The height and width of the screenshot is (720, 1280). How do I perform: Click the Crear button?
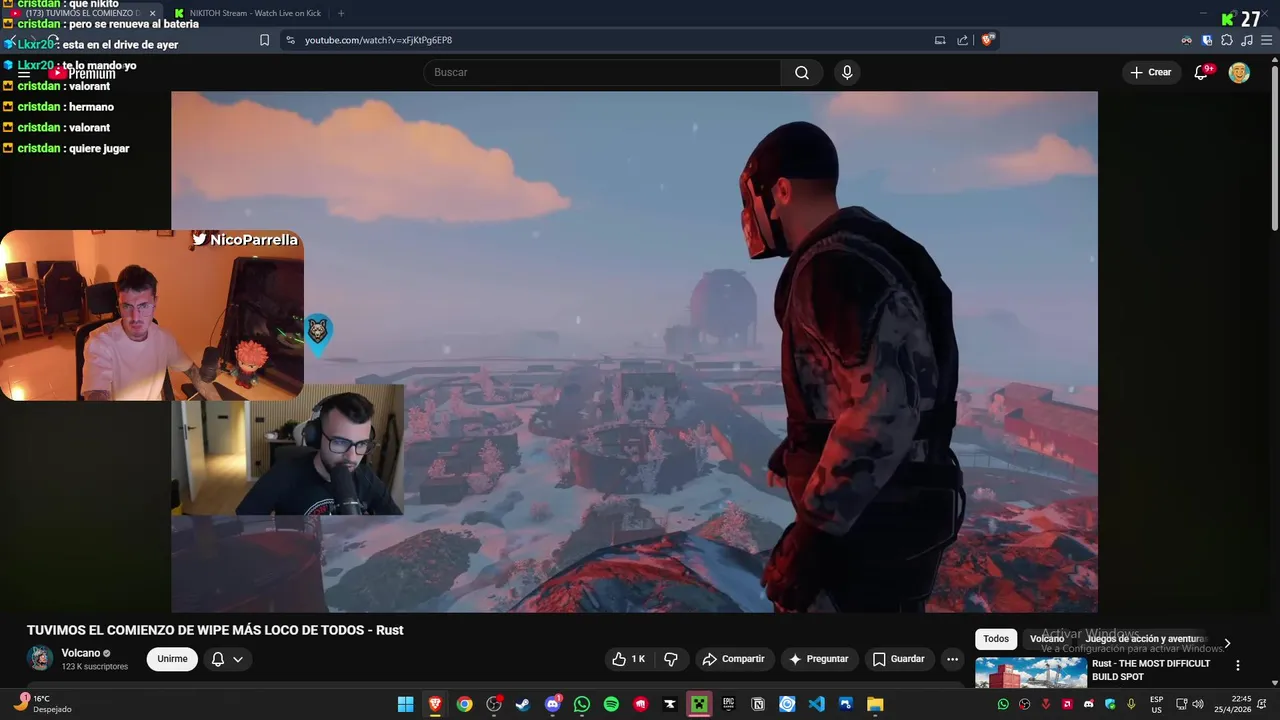1151,72
